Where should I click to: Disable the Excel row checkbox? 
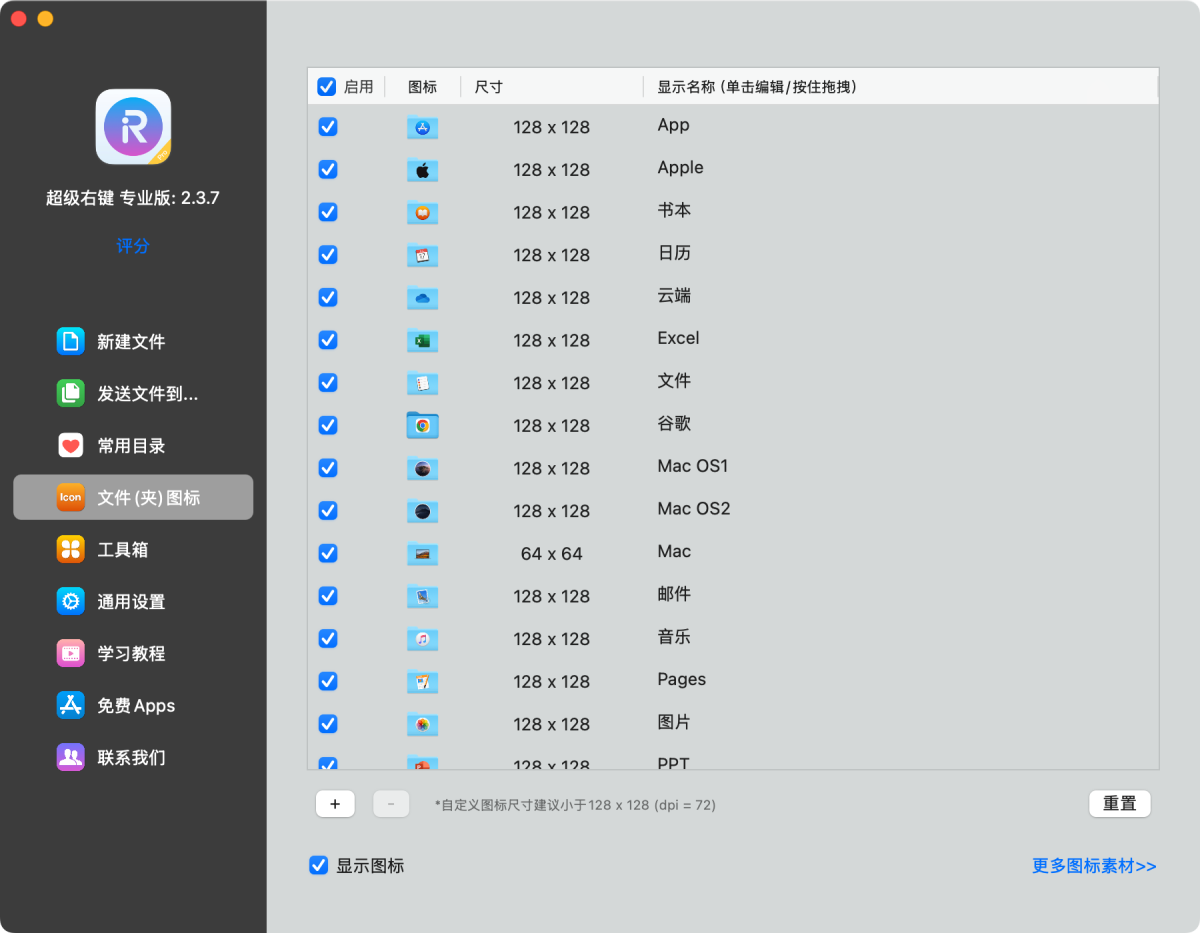tap(327, 340)
